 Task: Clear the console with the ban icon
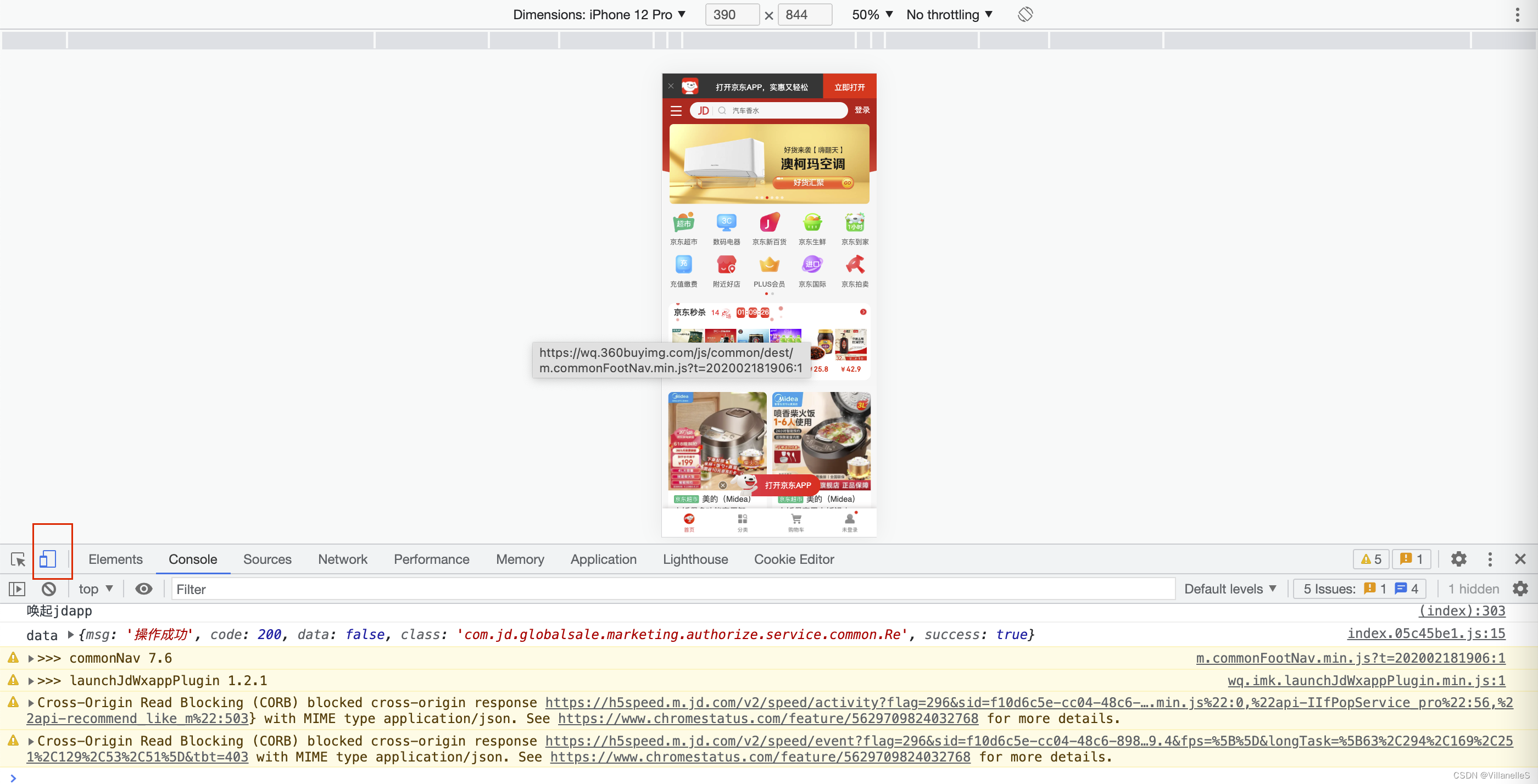(49, 589)
